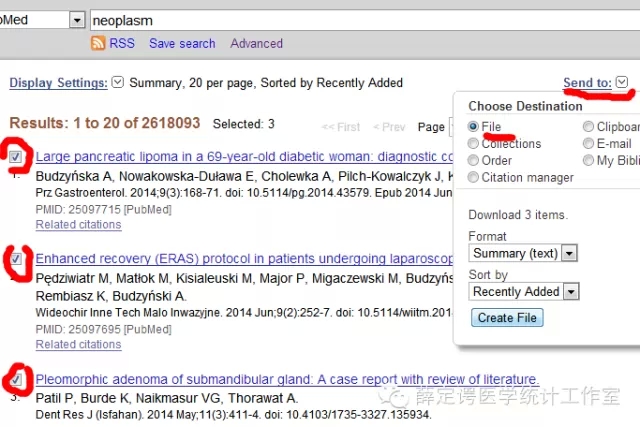Image resolution: width=640 pixels, height=427 pixels.
Task: Click the 'Rembiasz K, Budzyński A.' author line
Action: coord(111,296)
